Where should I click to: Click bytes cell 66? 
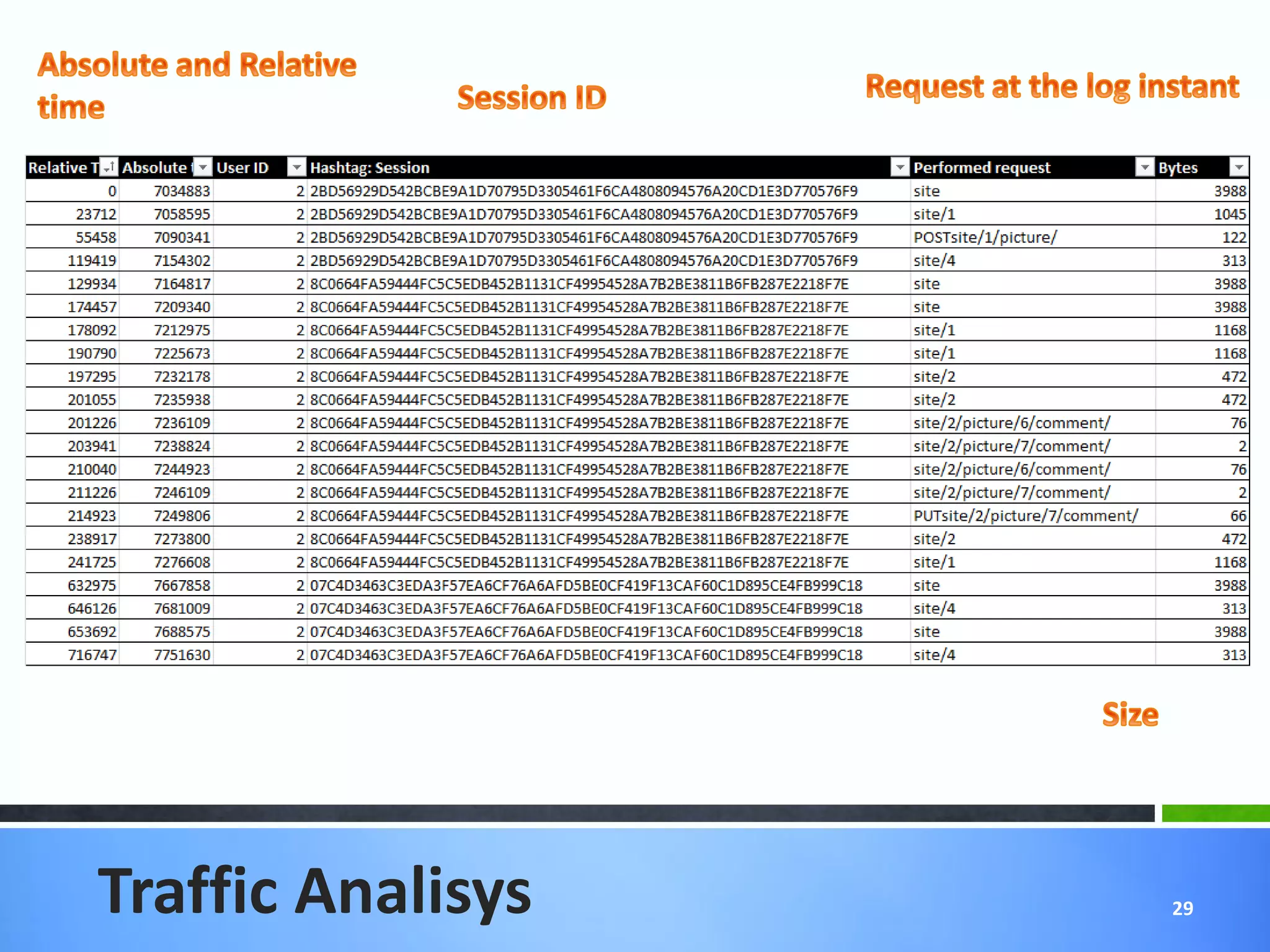click(1202, 516)
